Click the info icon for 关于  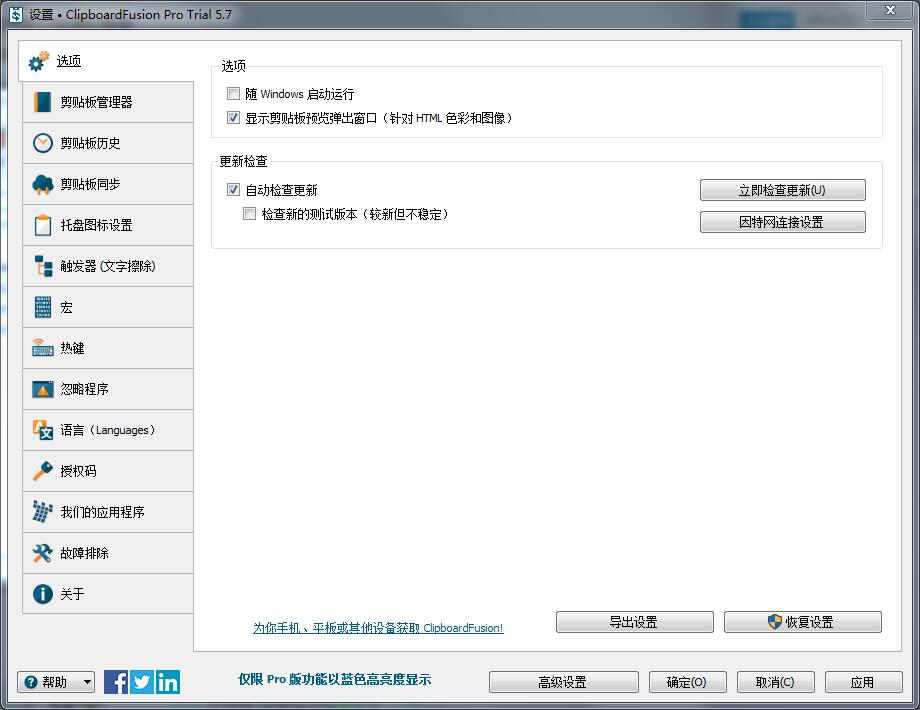(42, 594)
